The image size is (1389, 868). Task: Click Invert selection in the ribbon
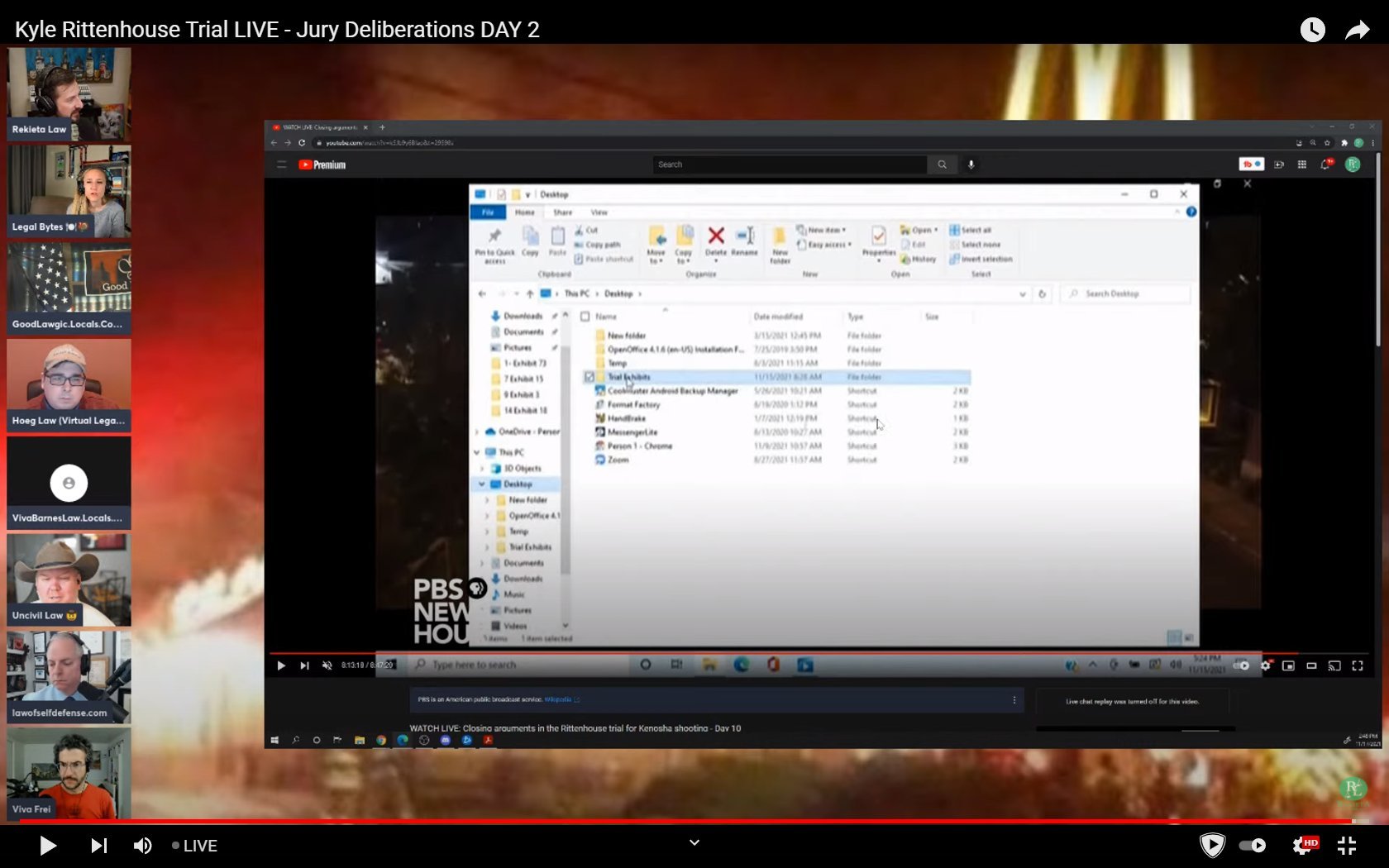point(981,259)
